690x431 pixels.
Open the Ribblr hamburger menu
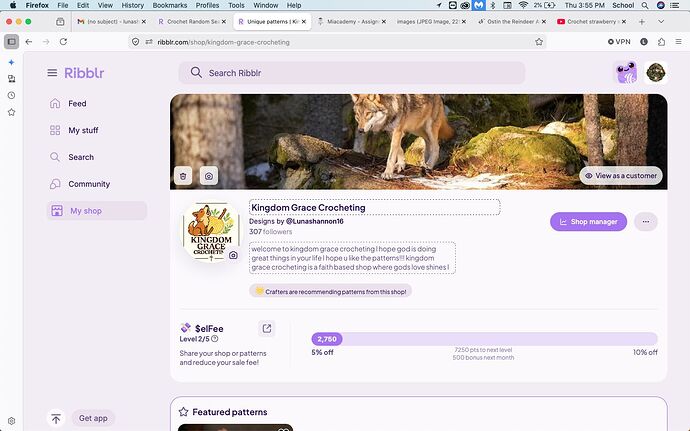[x=52, y=73]
